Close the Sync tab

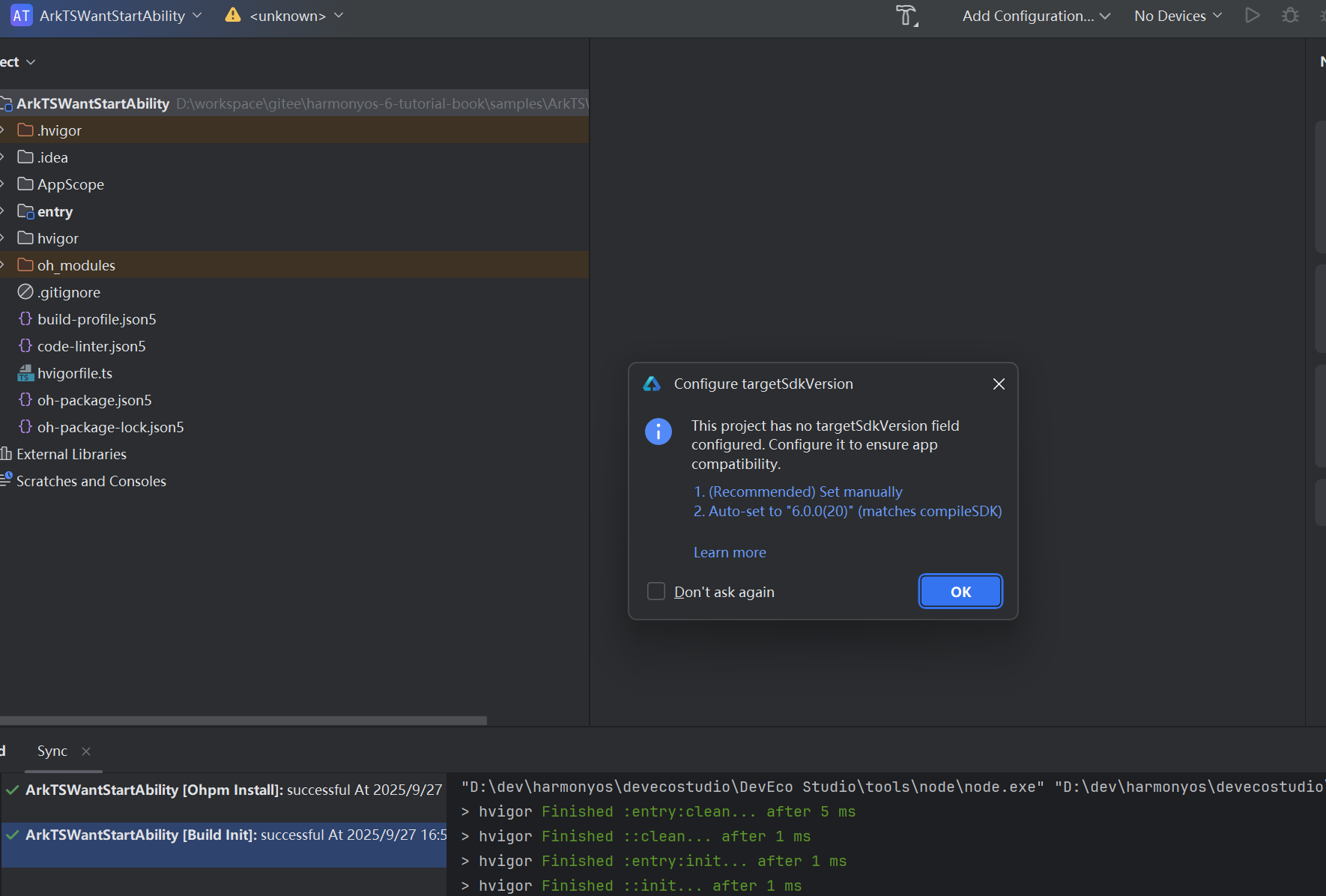coord(86,751)
